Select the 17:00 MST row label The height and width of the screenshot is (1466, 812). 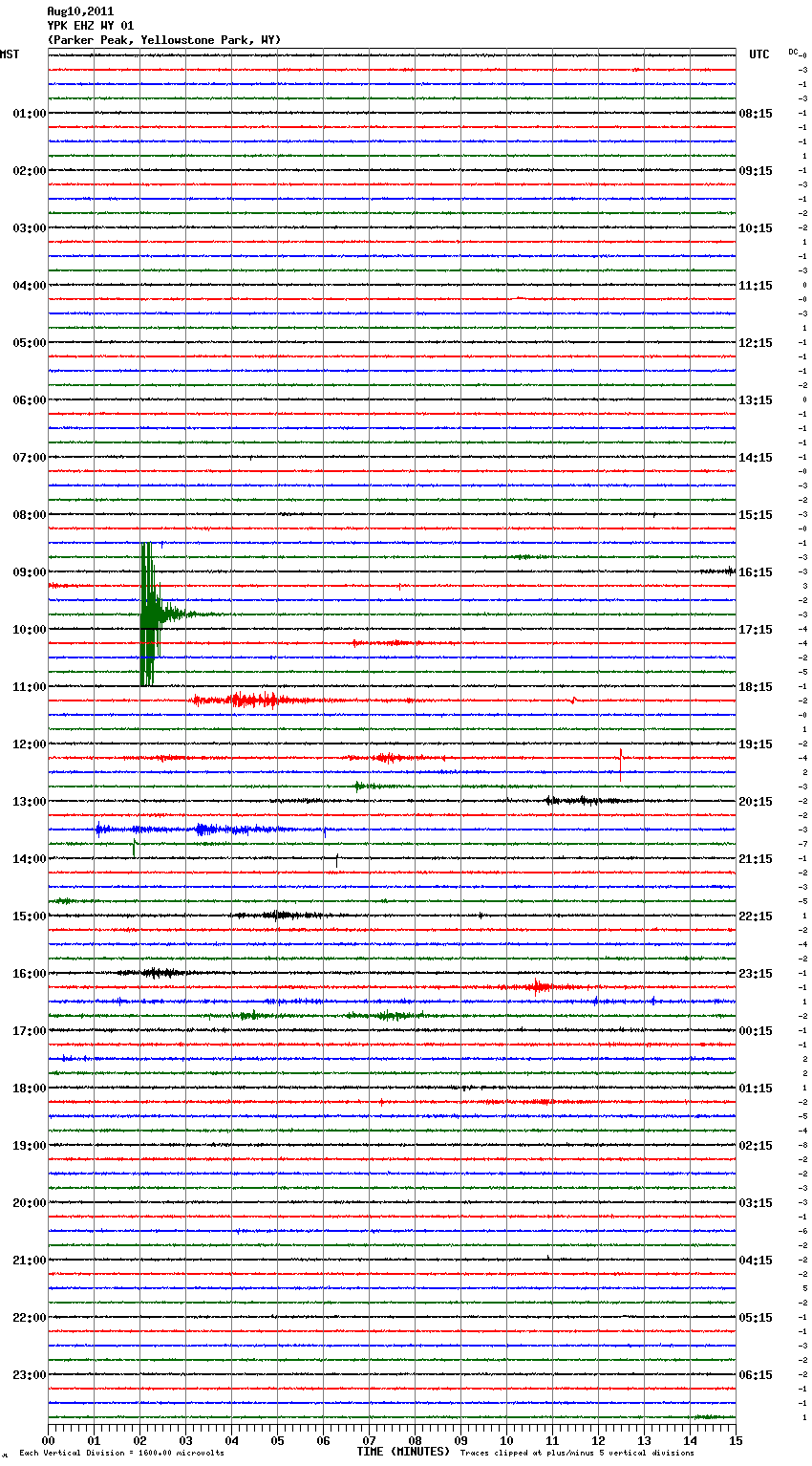(x=30, y=1031)
